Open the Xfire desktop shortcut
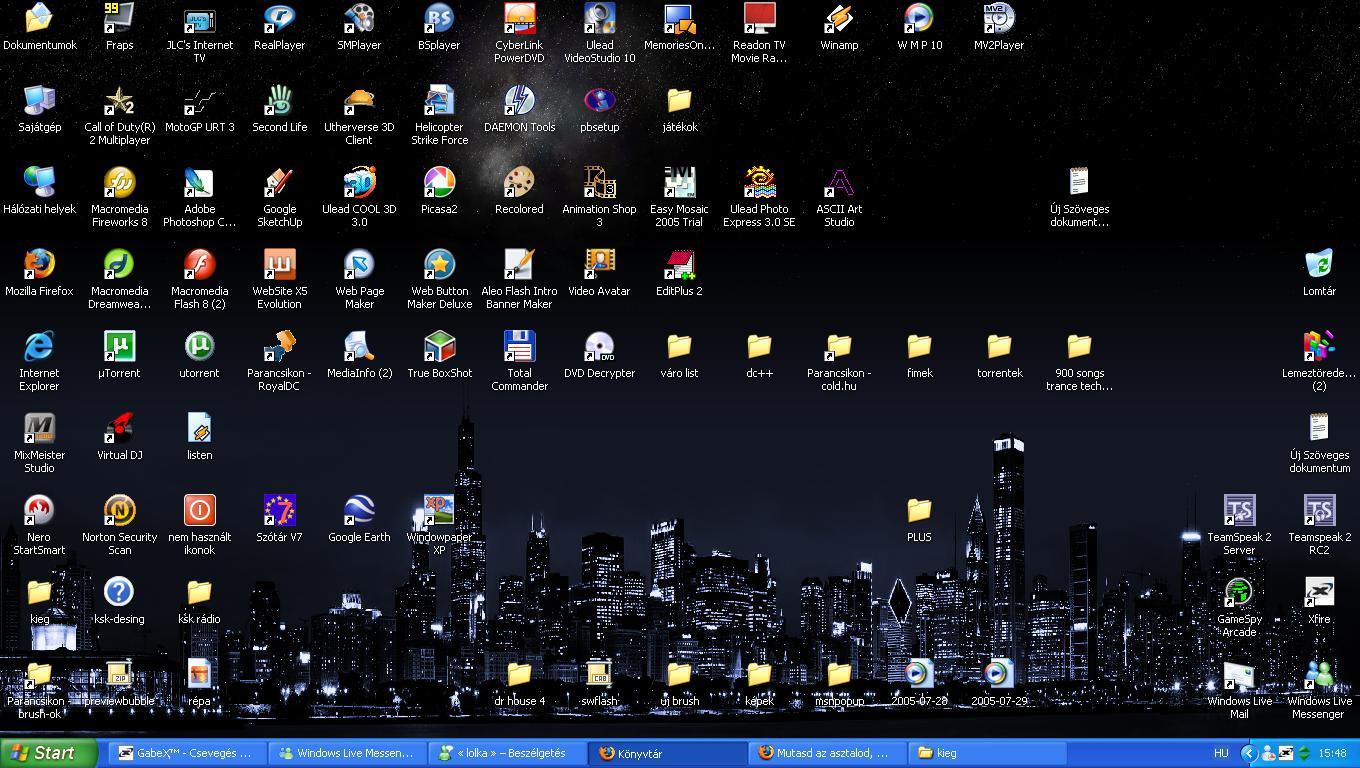Screen dimensions: 1360x768 tap(1319, 601)
